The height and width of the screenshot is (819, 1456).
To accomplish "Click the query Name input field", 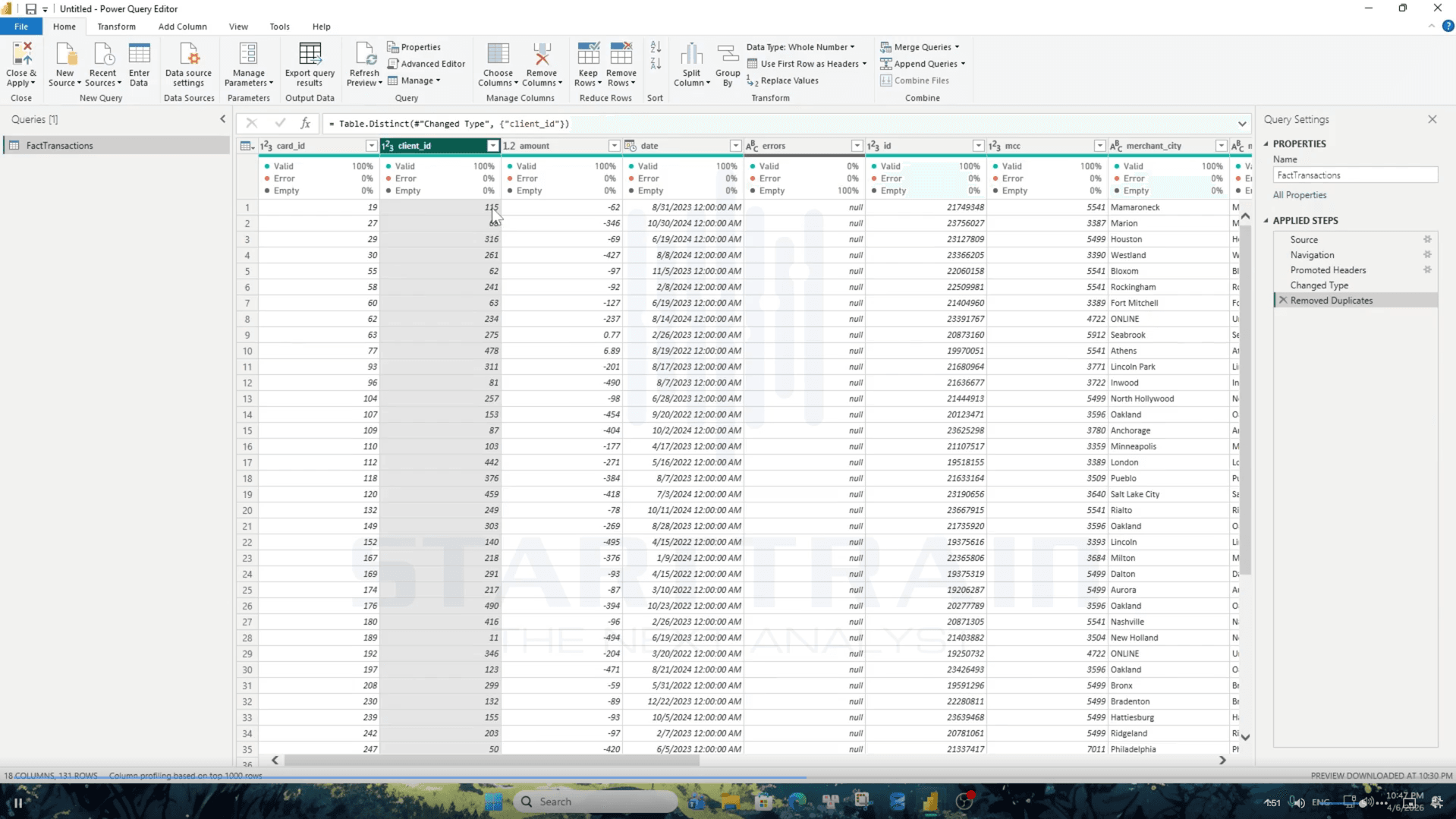I will coord(1355,175).
